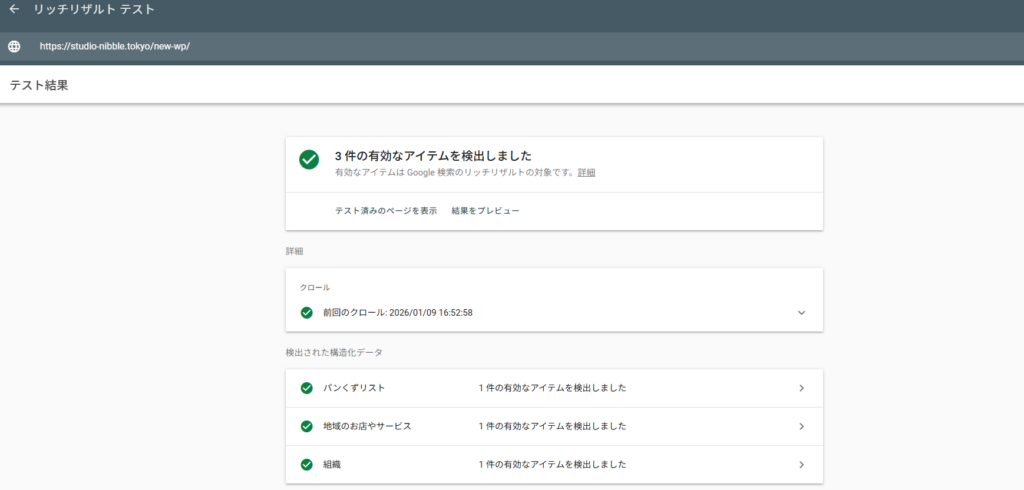The image size is (1024, 490).
Task: Click テスト済みのページを表示 button
Action: point(385,211)
